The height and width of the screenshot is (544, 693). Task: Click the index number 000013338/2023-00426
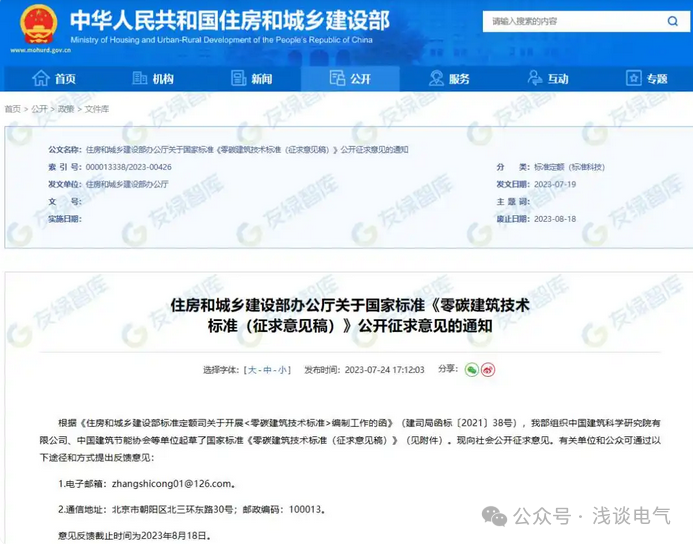[129, 167]
